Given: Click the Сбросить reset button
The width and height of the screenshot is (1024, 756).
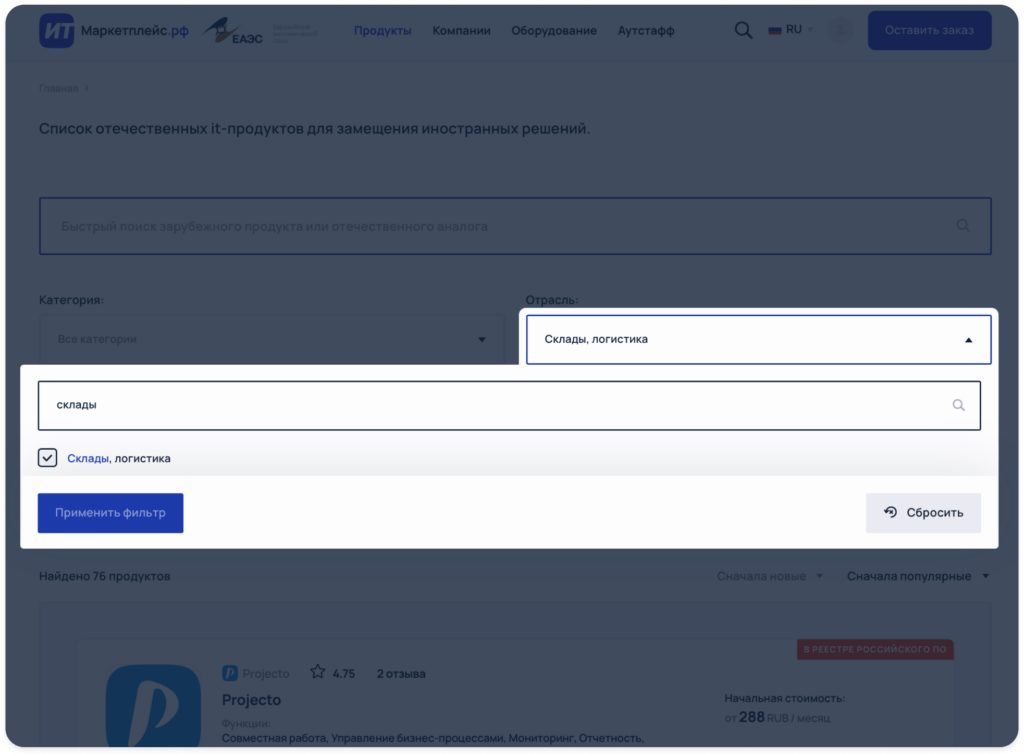Looking at the screenshot, I should click(x=923, y=512).
